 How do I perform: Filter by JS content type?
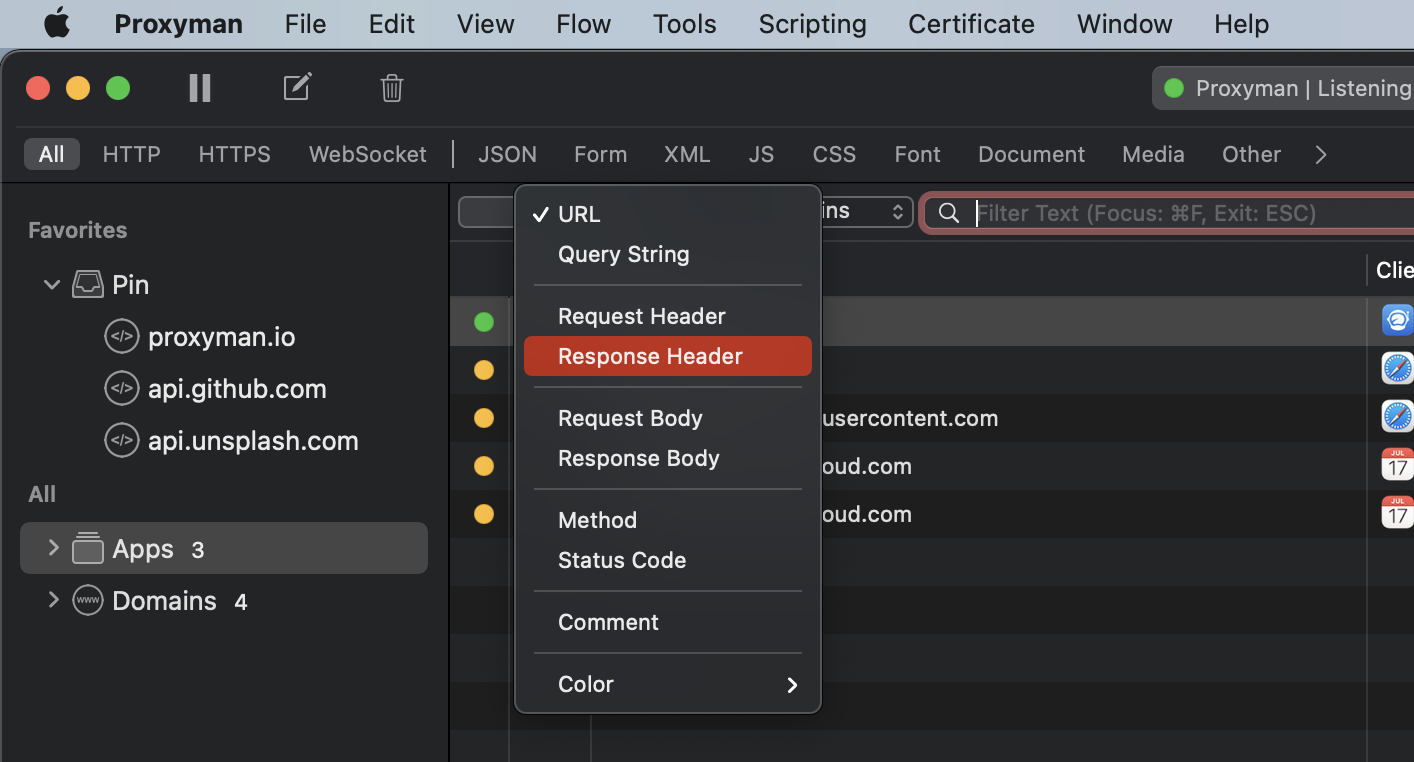(761, 154)
